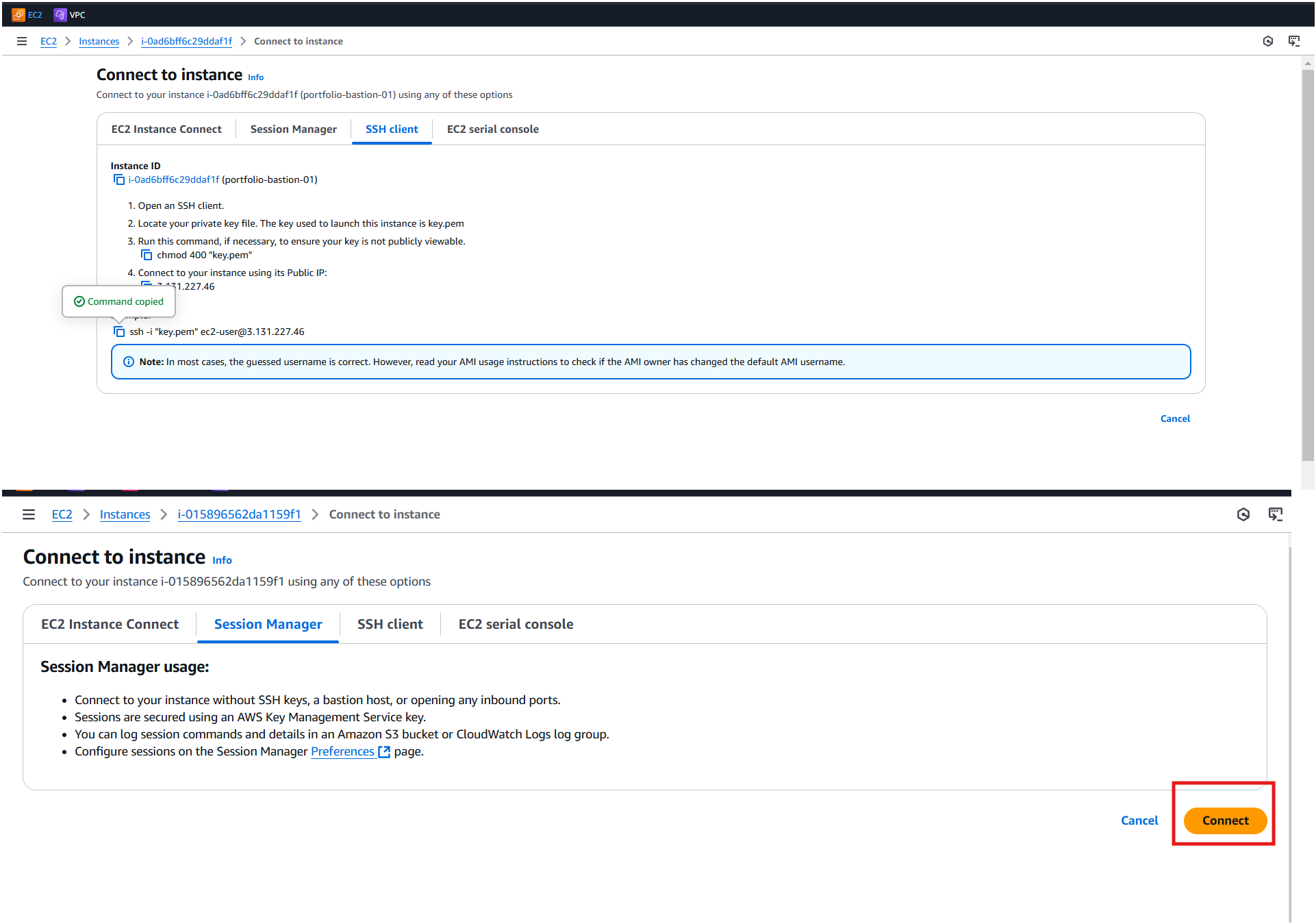Switch to Session Manager tab in top window
The width and height of the screenshot is (1316, 924).
294,129
